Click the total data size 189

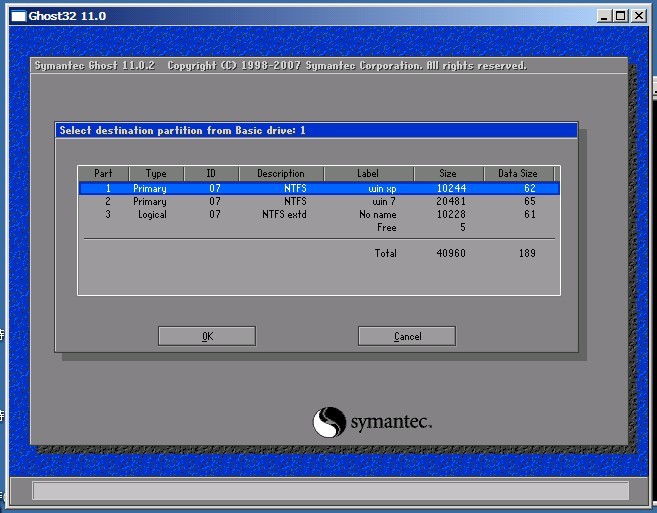click(527, 253)
